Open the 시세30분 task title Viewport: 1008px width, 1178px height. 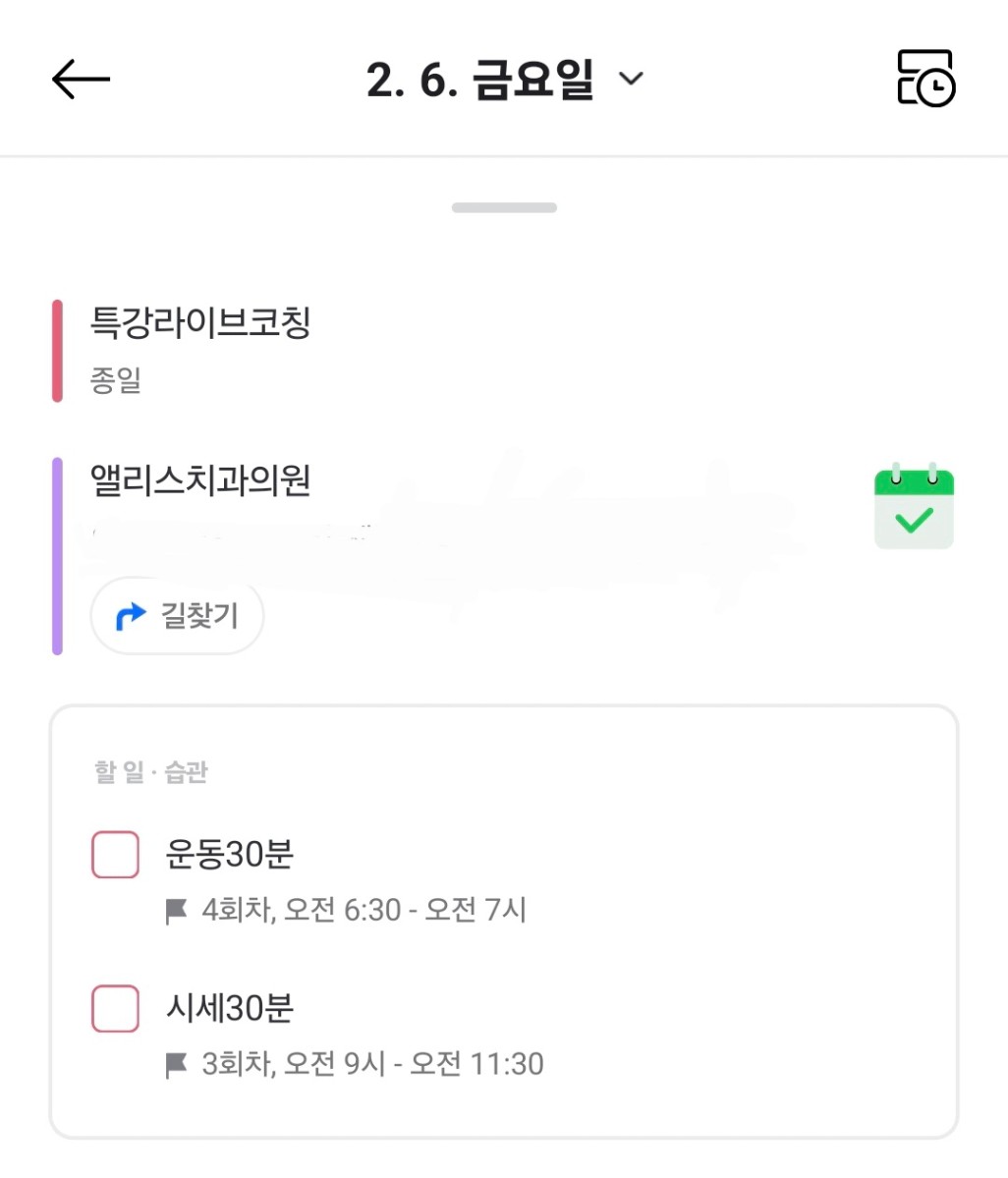pyautogui.click(x=230, y=1008)
